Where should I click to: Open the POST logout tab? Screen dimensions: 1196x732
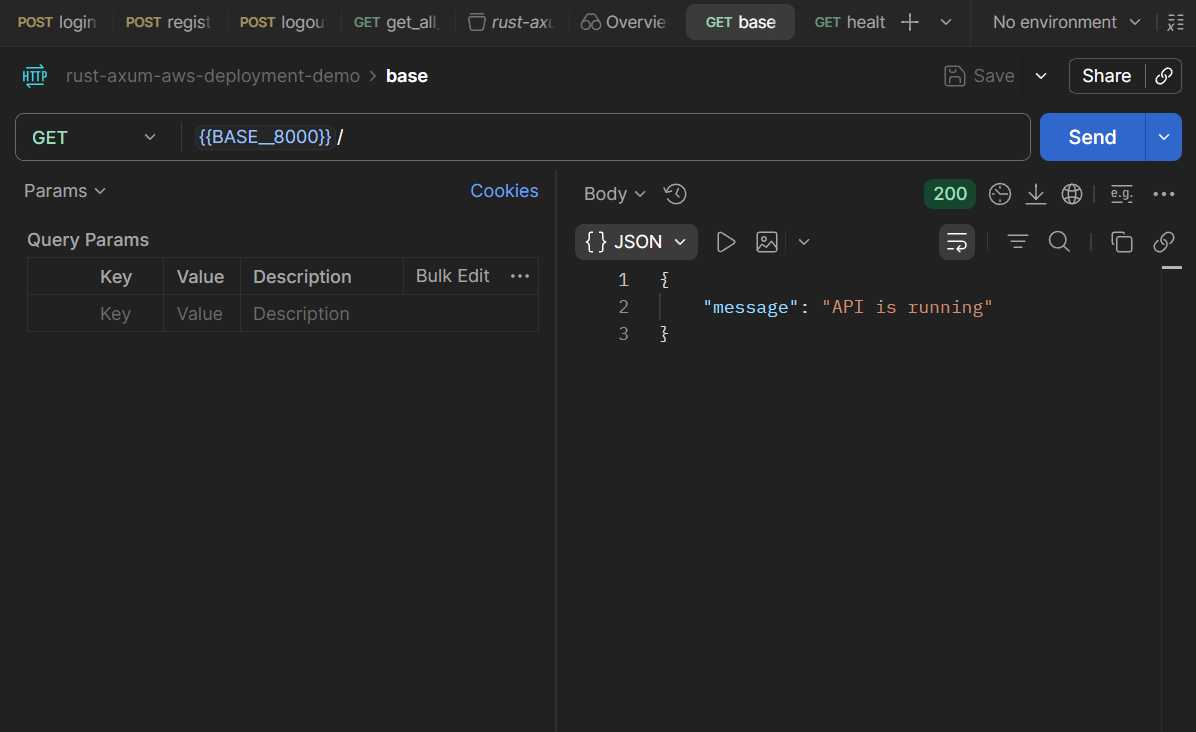point(282,22)
